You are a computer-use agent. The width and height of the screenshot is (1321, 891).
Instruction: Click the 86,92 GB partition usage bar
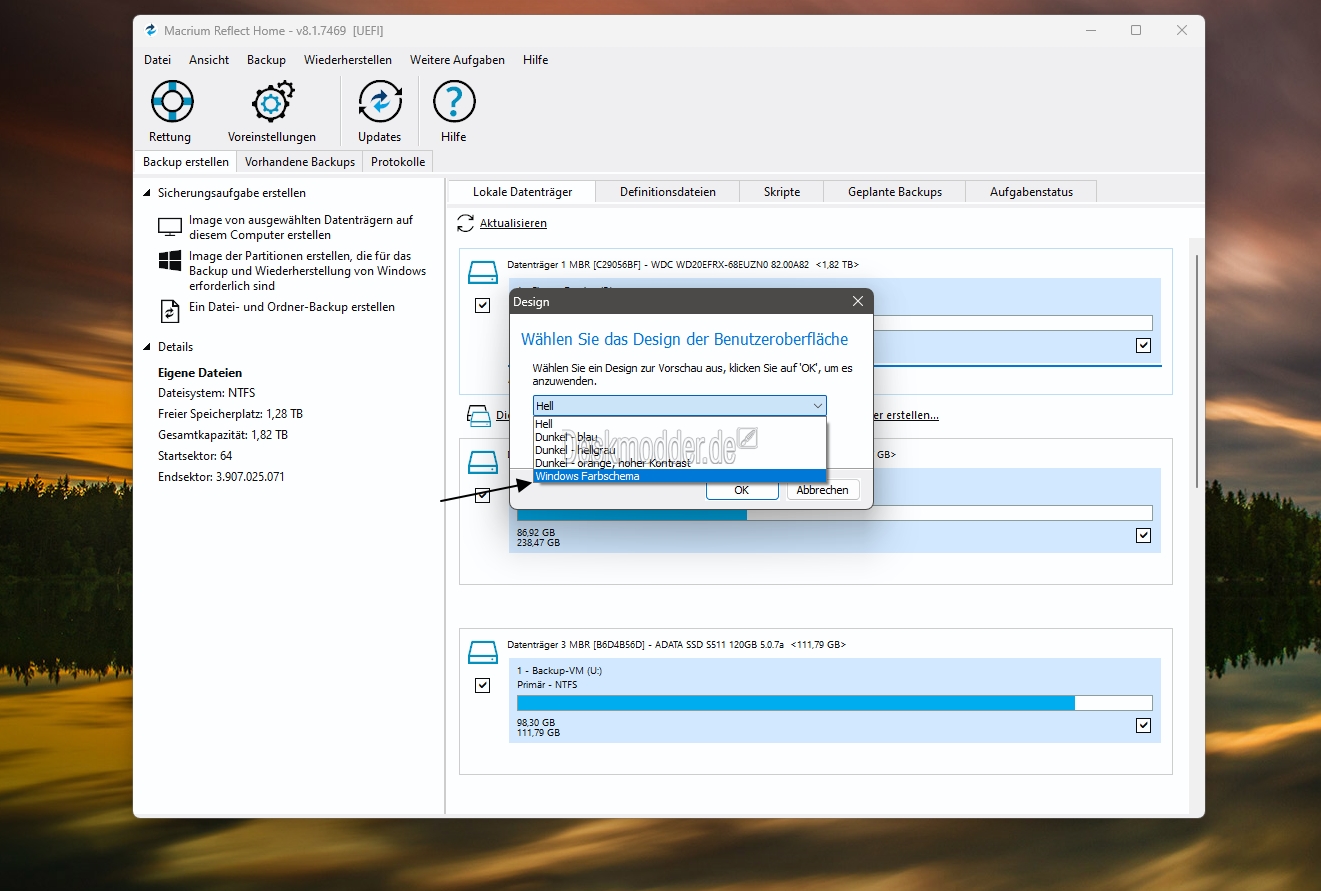pyautogui.click(x=834, y=513)
